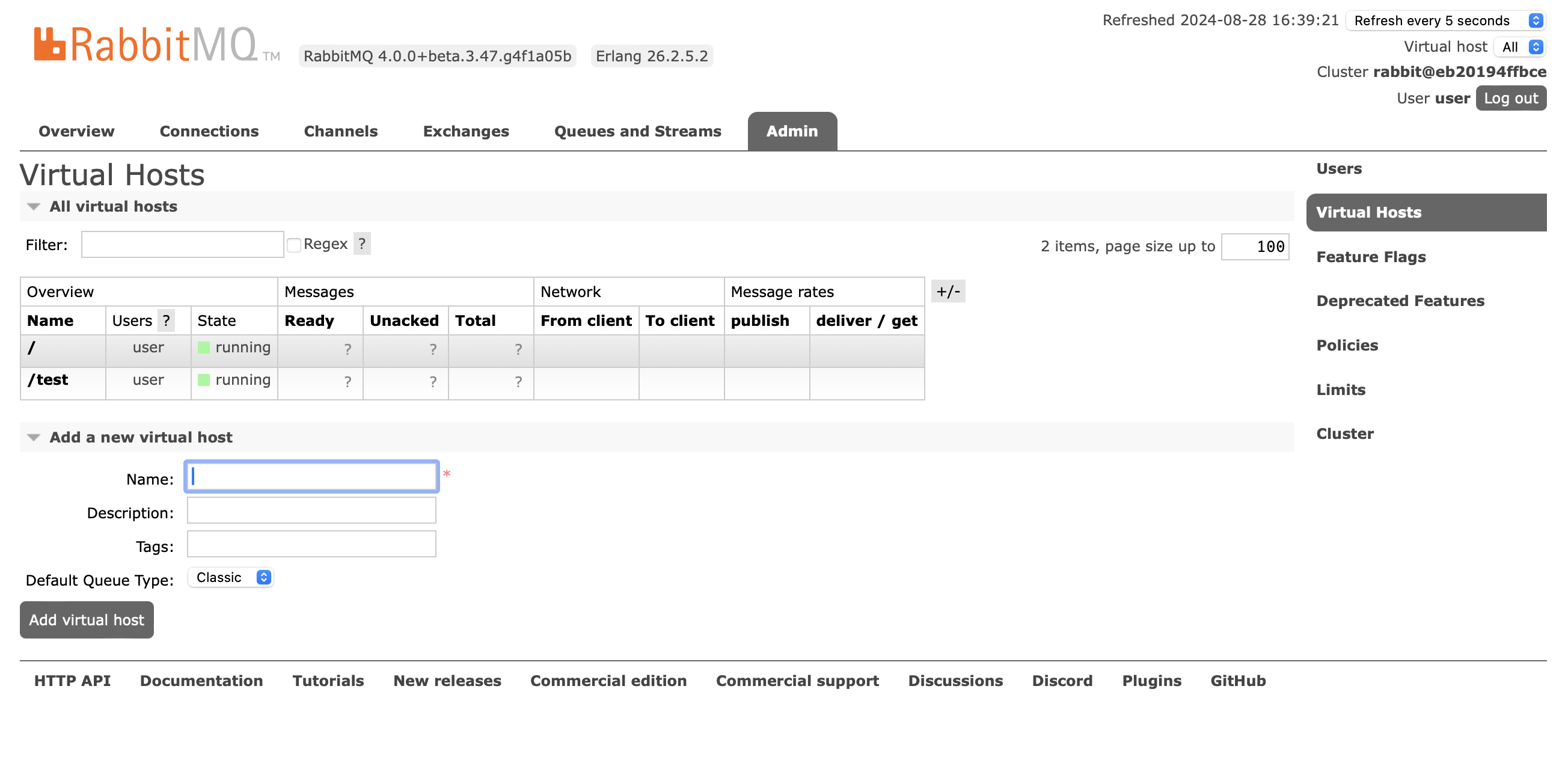The width and height of the screenshot is (1568, 778).
Task: Enable the Regex filter checkbox
Action: click(294, 245)
